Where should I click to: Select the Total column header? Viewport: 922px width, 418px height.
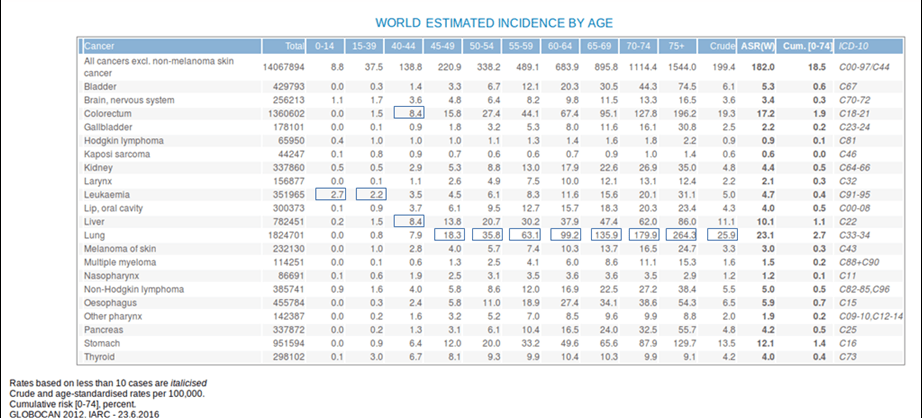tap(294, 46)
